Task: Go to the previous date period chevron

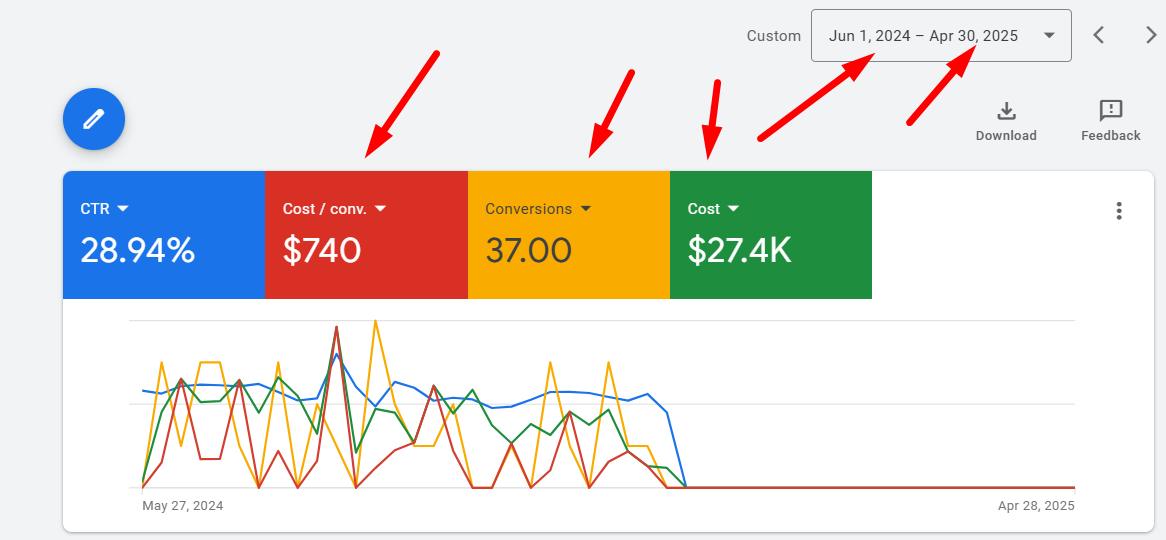Action: 1098,36
